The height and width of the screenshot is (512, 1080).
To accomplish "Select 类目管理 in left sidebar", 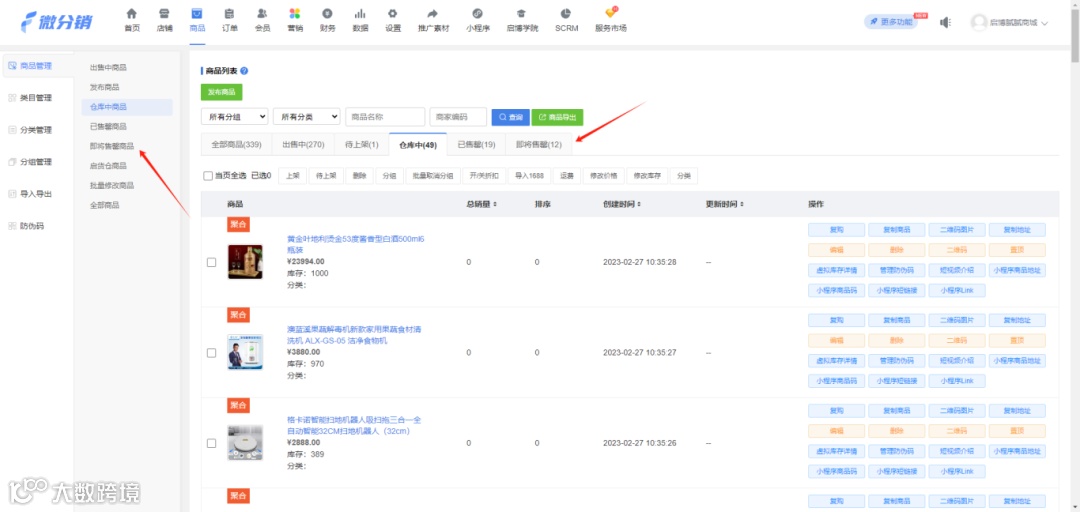I will pyautogui.click(x=37, y=98).
